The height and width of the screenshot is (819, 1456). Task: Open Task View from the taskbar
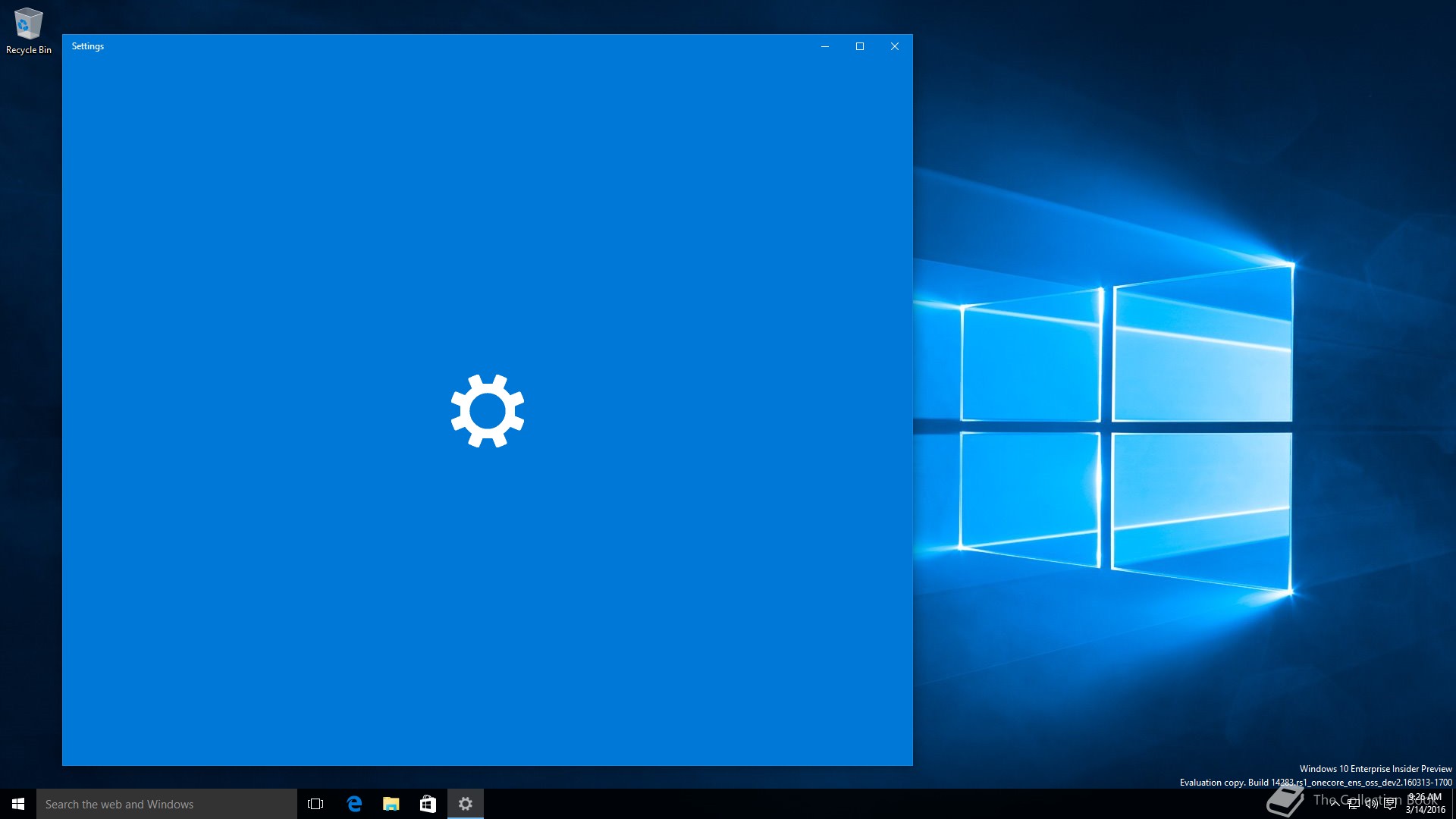315,804
